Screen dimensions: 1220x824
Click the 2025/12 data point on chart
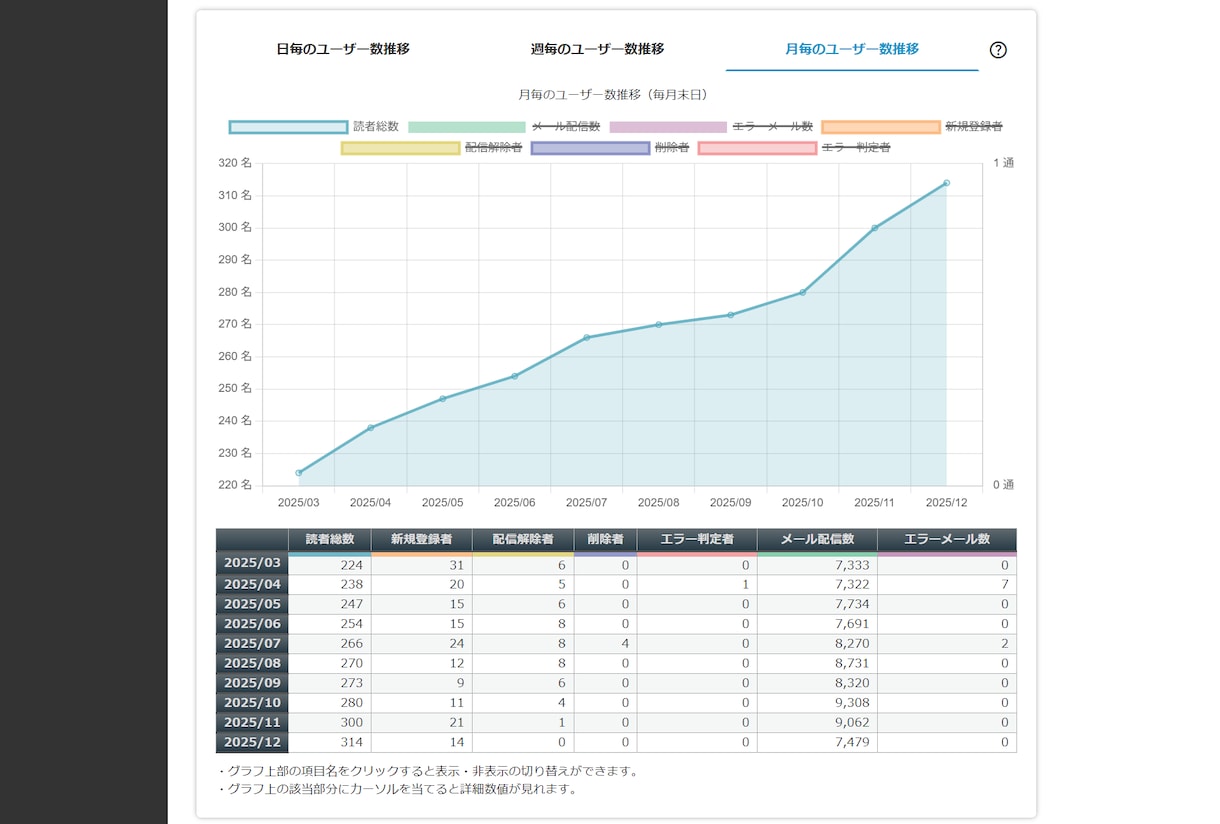pos(947,183)
